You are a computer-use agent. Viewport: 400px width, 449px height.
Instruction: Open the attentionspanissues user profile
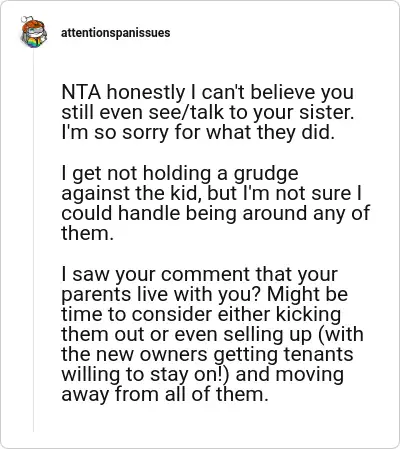click(115, 33)
